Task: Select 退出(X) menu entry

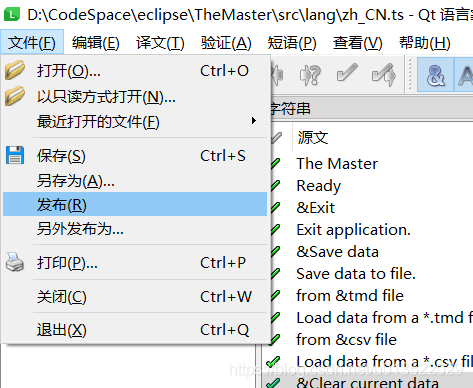Action: [135, 330]
